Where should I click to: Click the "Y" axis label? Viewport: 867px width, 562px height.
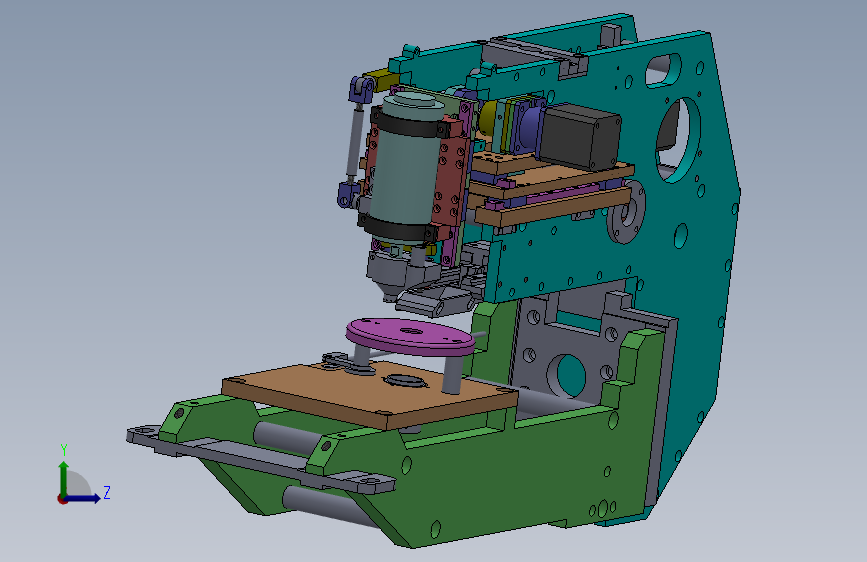tap(64, 450)
